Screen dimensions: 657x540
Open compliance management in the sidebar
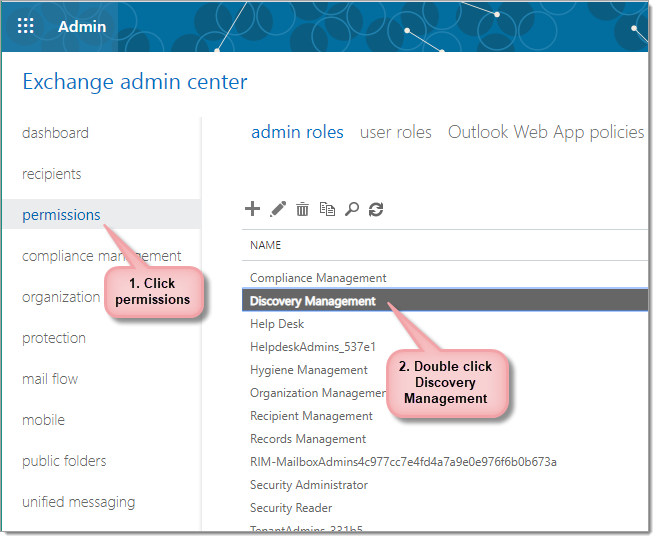(101, 256)
